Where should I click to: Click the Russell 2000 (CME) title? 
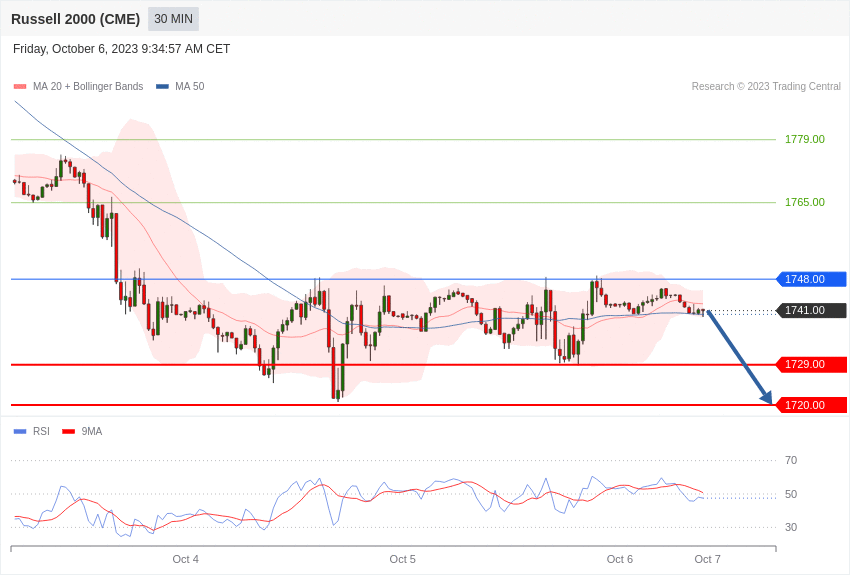75,19
